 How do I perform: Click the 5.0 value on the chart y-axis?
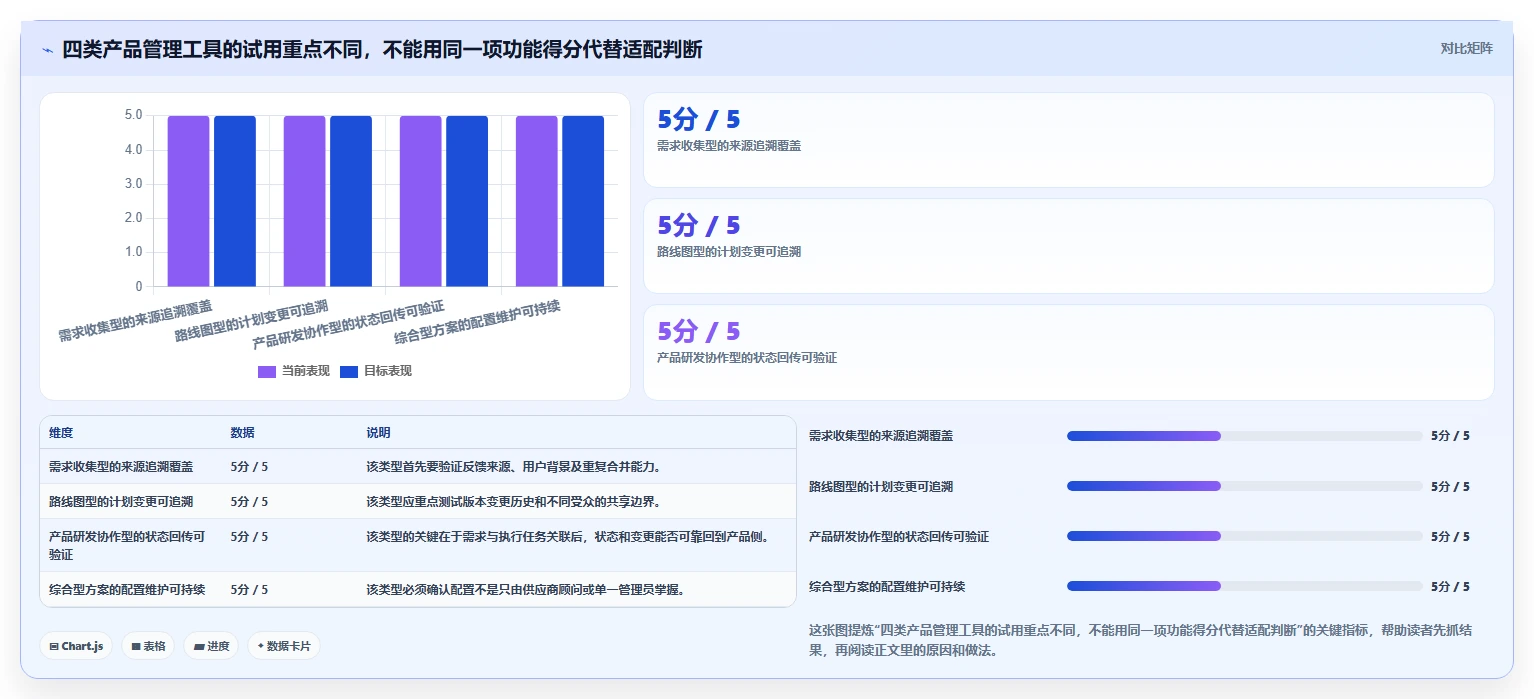[x=133, y=115]
